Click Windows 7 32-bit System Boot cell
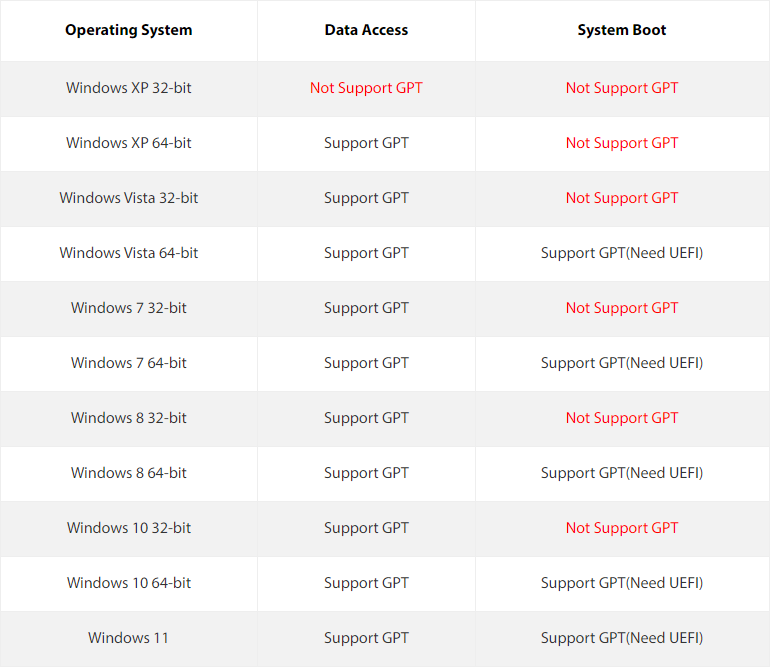This screenshot has height=669, width=772. [x=621, y=308]
